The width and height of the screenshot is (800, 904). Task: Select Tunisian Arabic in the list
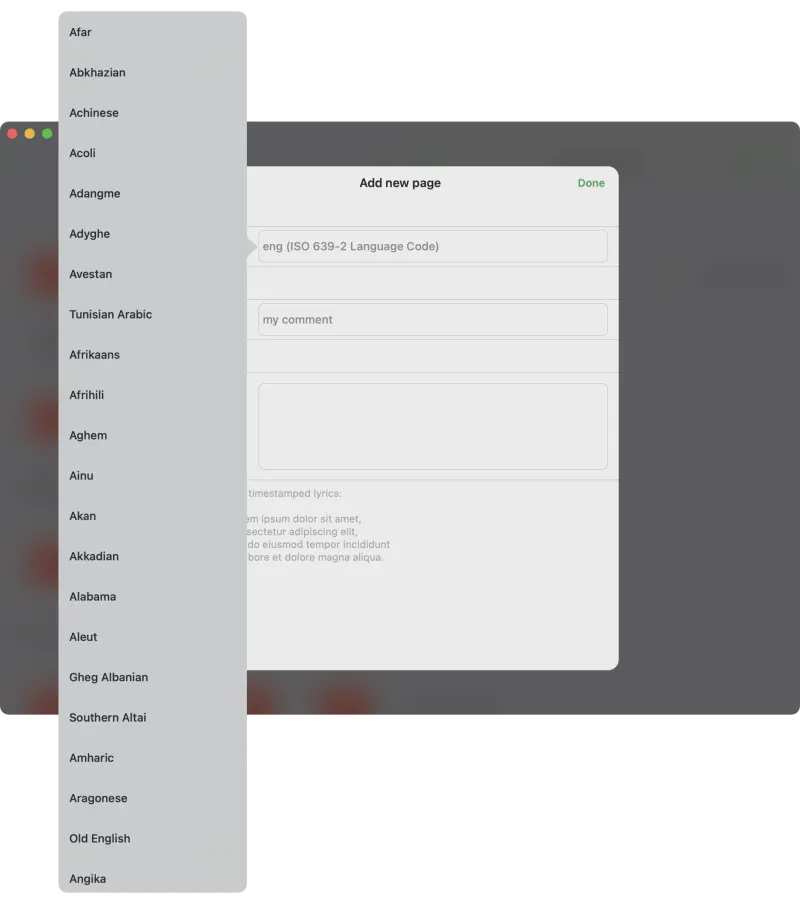[111, 315]
